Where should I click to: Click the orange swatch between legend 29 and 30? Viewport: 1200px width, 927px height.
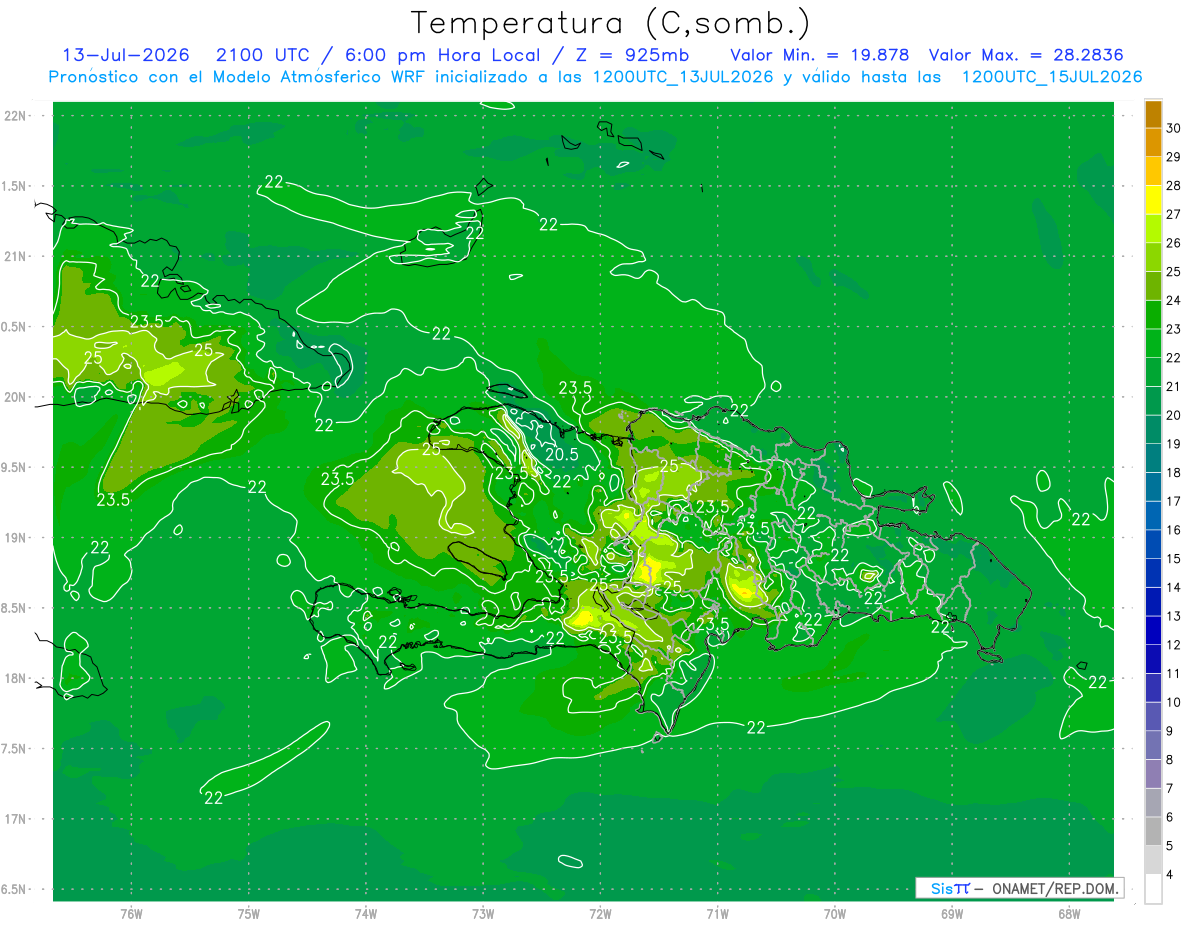point(1153,143)
